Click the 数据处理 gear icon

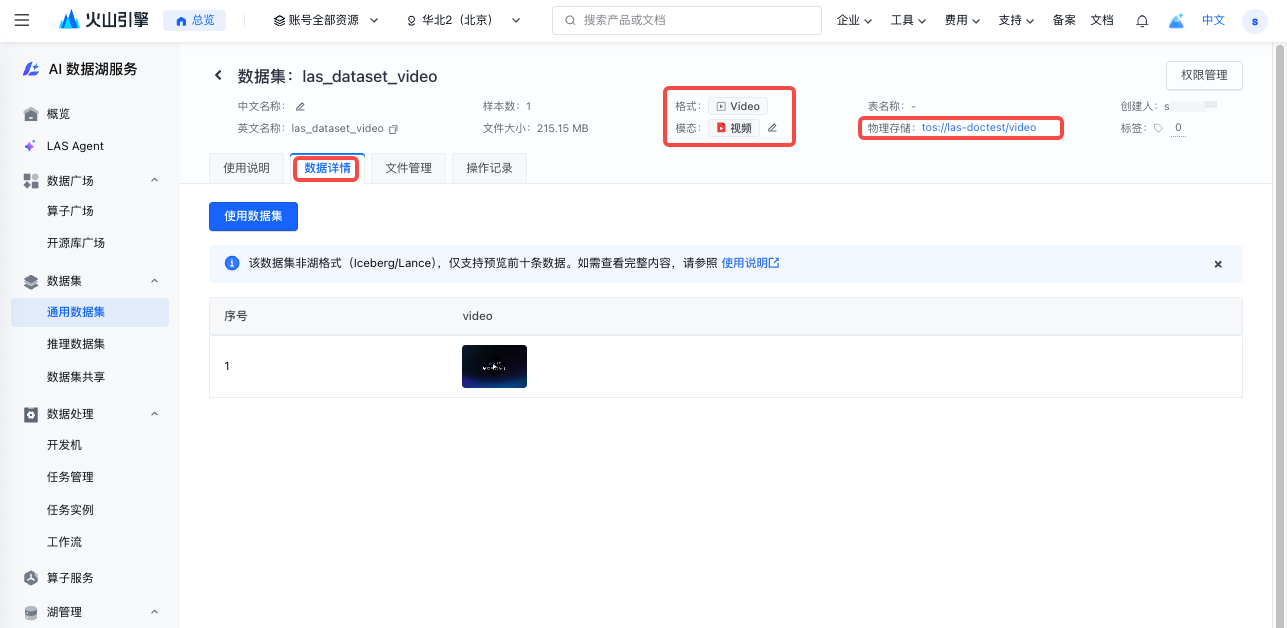coord(31,414)
